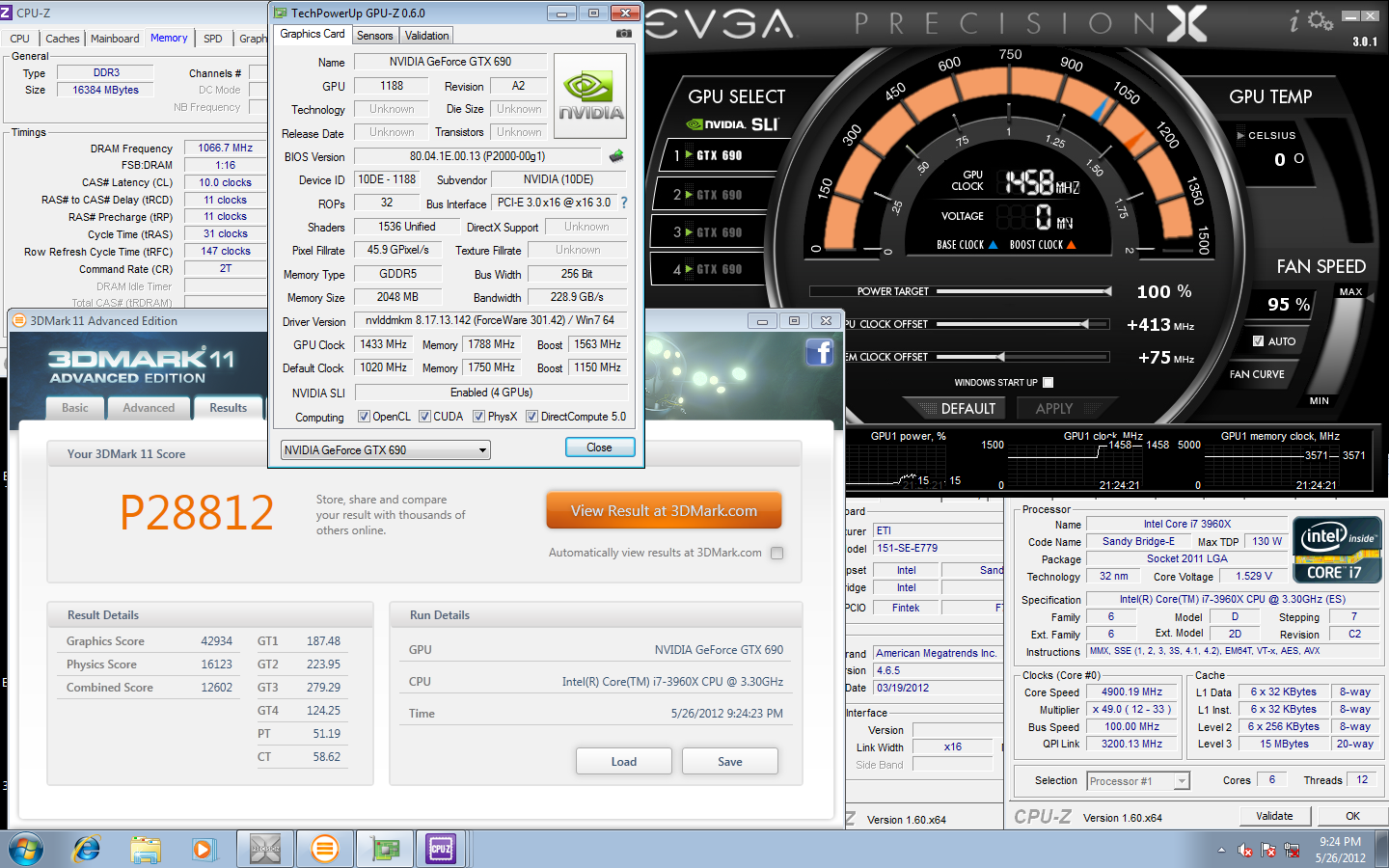This screenshot has height=868, width=1389.
Task: Enable automatically view results at 3DMark.com
Action: [777, 553]
